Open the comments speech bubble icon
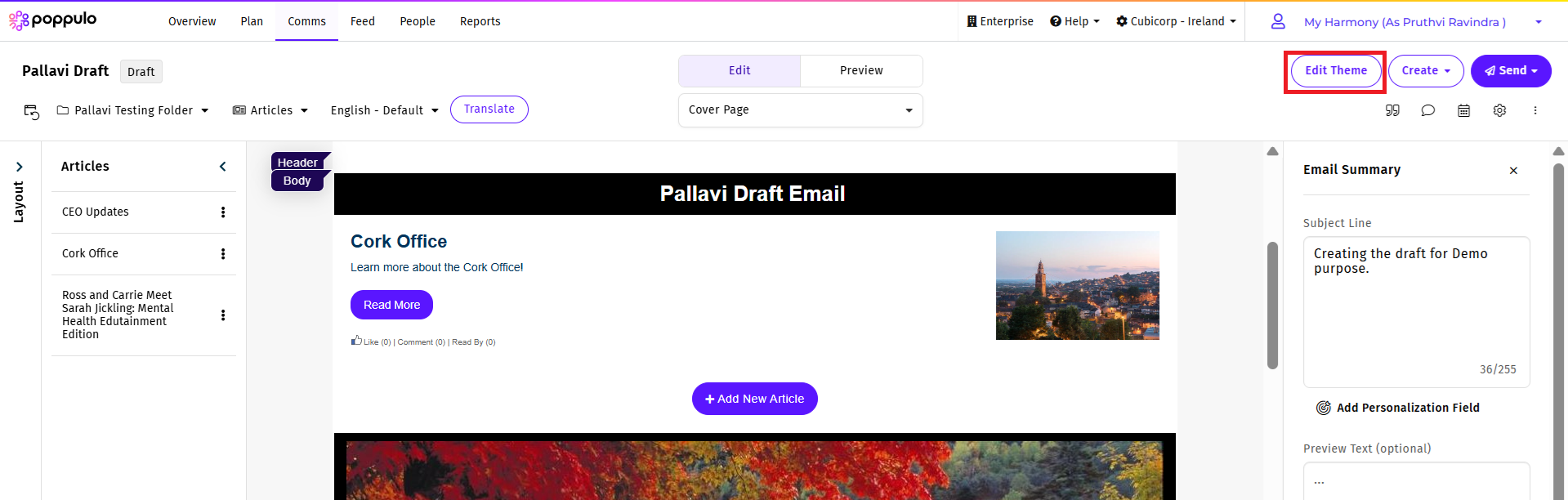This screenshot has width=1568, height=500. pyautogui.click(x=1427, y=110)
